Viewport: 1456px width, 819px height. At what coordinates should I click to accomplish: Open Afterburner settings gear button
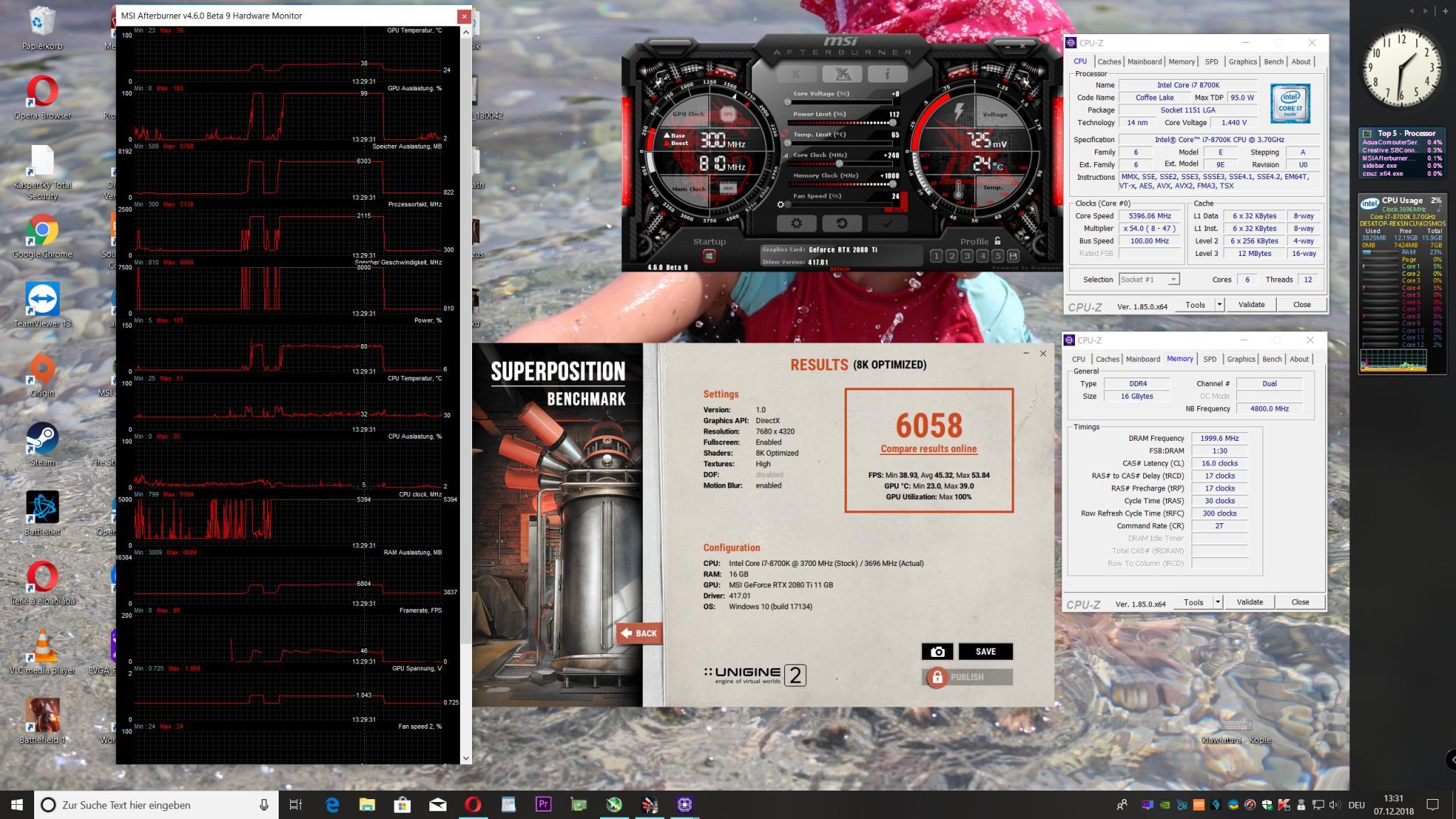[x=796, y=223]
